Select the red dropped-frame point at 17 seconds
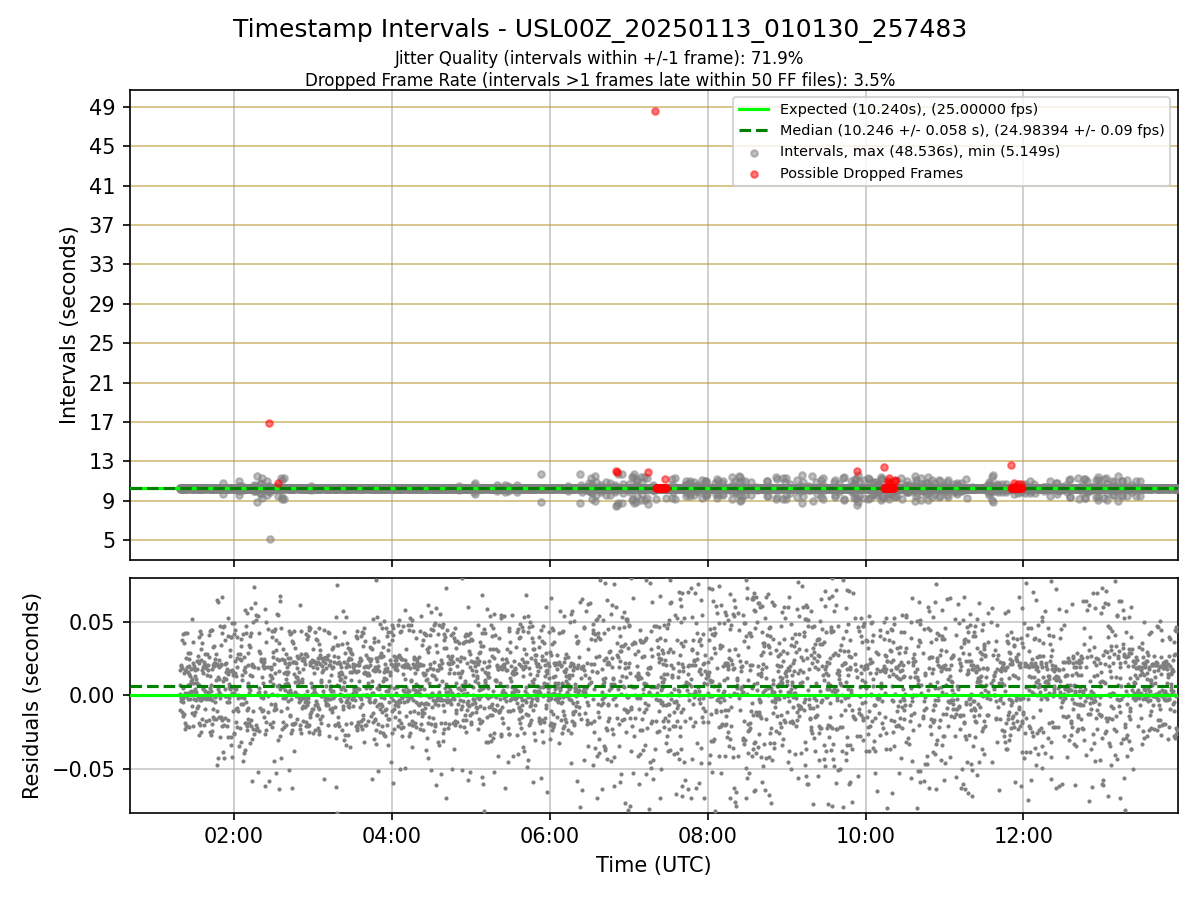The image size is (1200, 900). pos(269,423)
